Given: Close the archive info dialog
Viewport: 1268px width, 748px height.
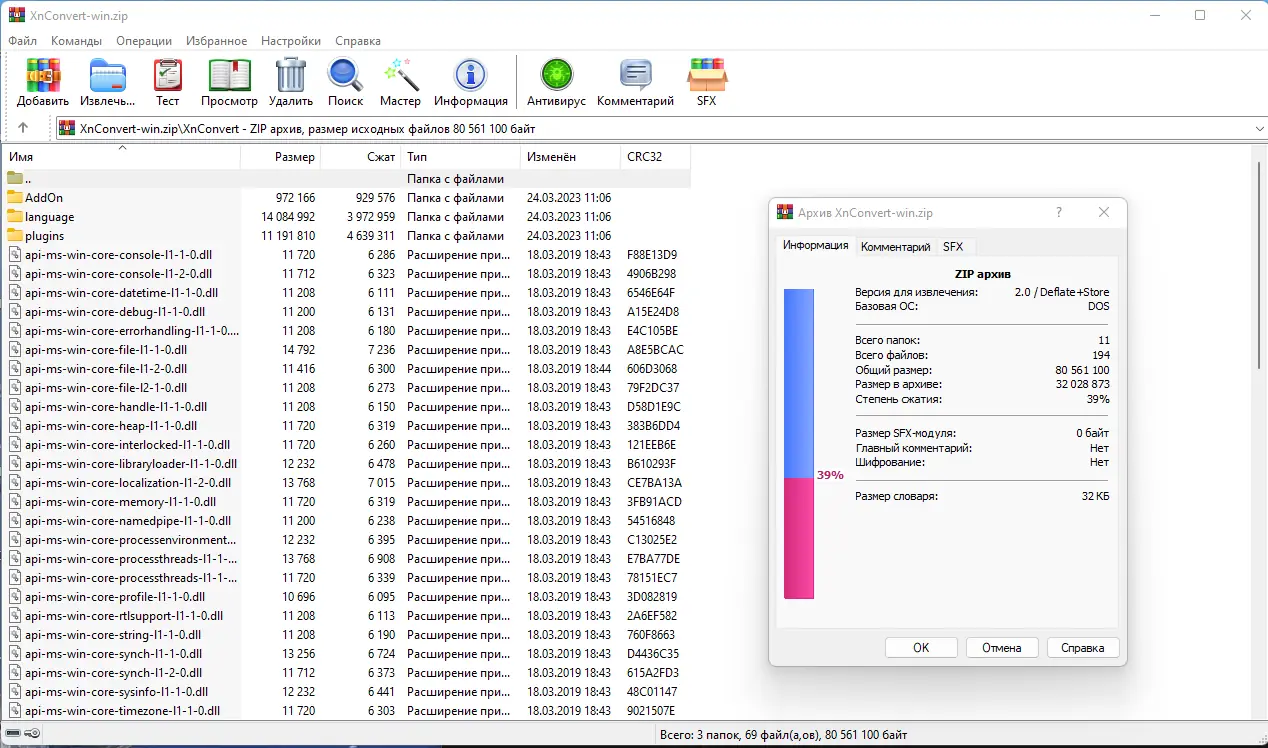Looking at the screenshot, I should coord(1104,212).
